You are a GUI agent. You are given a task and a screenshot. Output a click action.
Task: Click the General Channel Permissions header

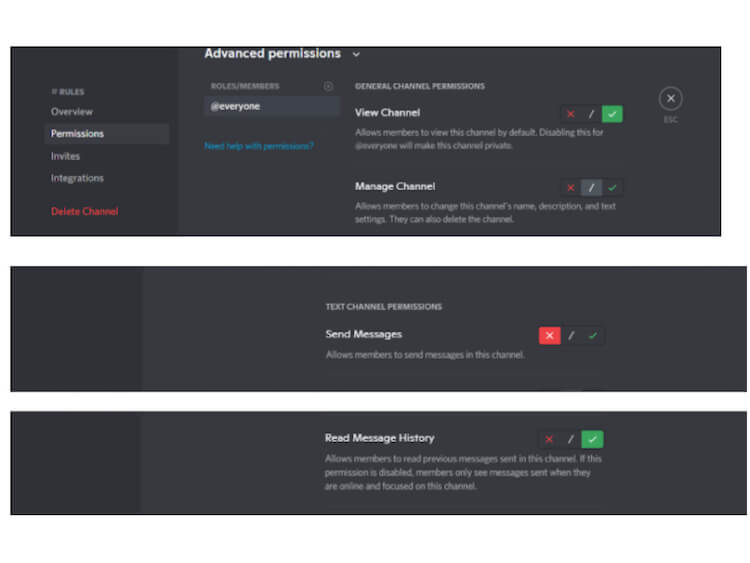tap(420, 86)
